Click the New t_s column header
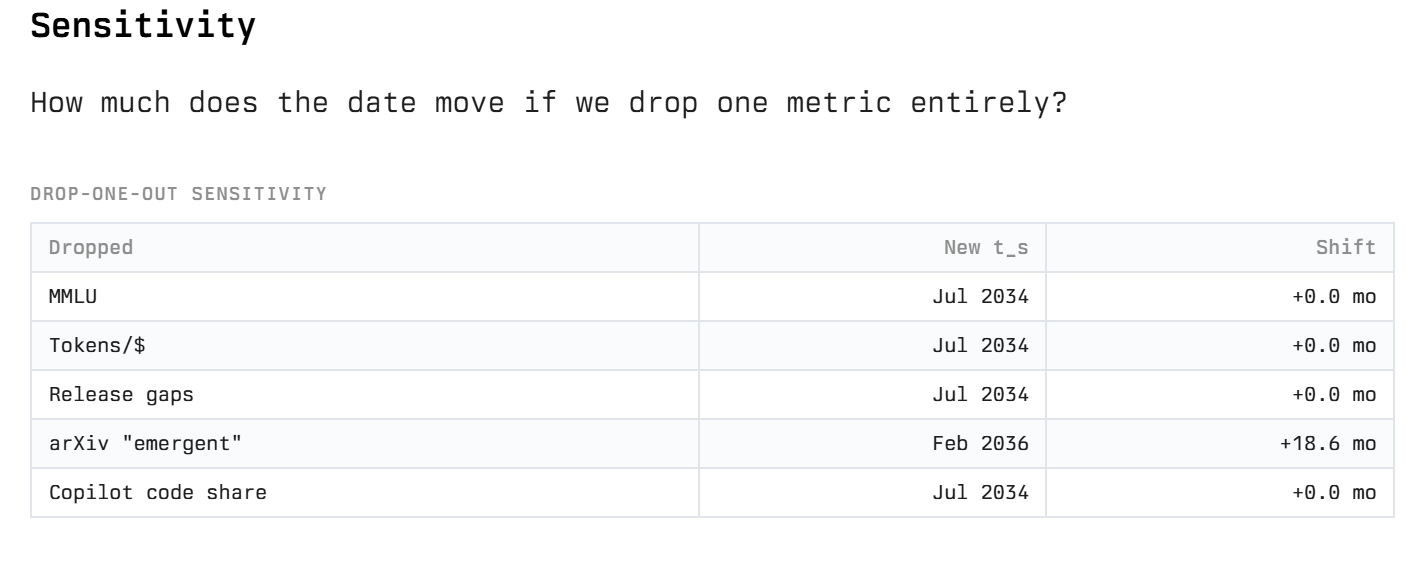Screen dimensions: 1413x571 coord(985,248)
